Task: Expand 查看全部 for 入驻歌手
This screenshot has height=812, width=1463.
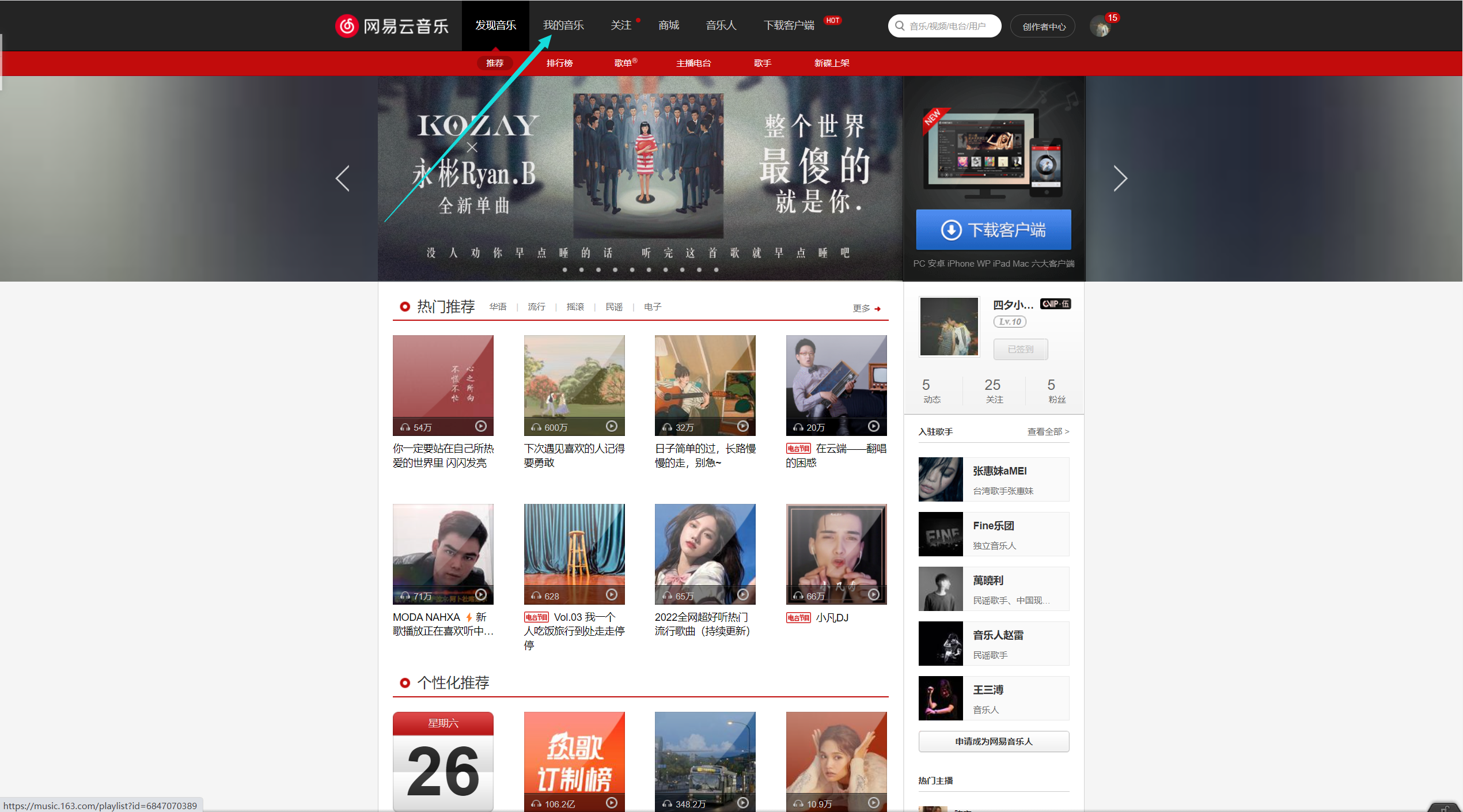Action: pos(1048,431)
